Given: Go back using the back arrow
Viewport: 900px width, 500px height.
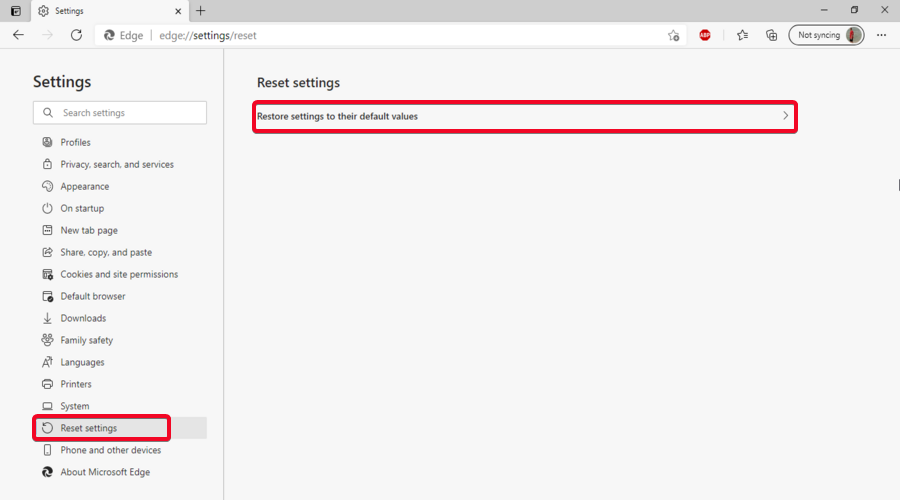Looking at the screenshot, I should (x=18, y=35).
